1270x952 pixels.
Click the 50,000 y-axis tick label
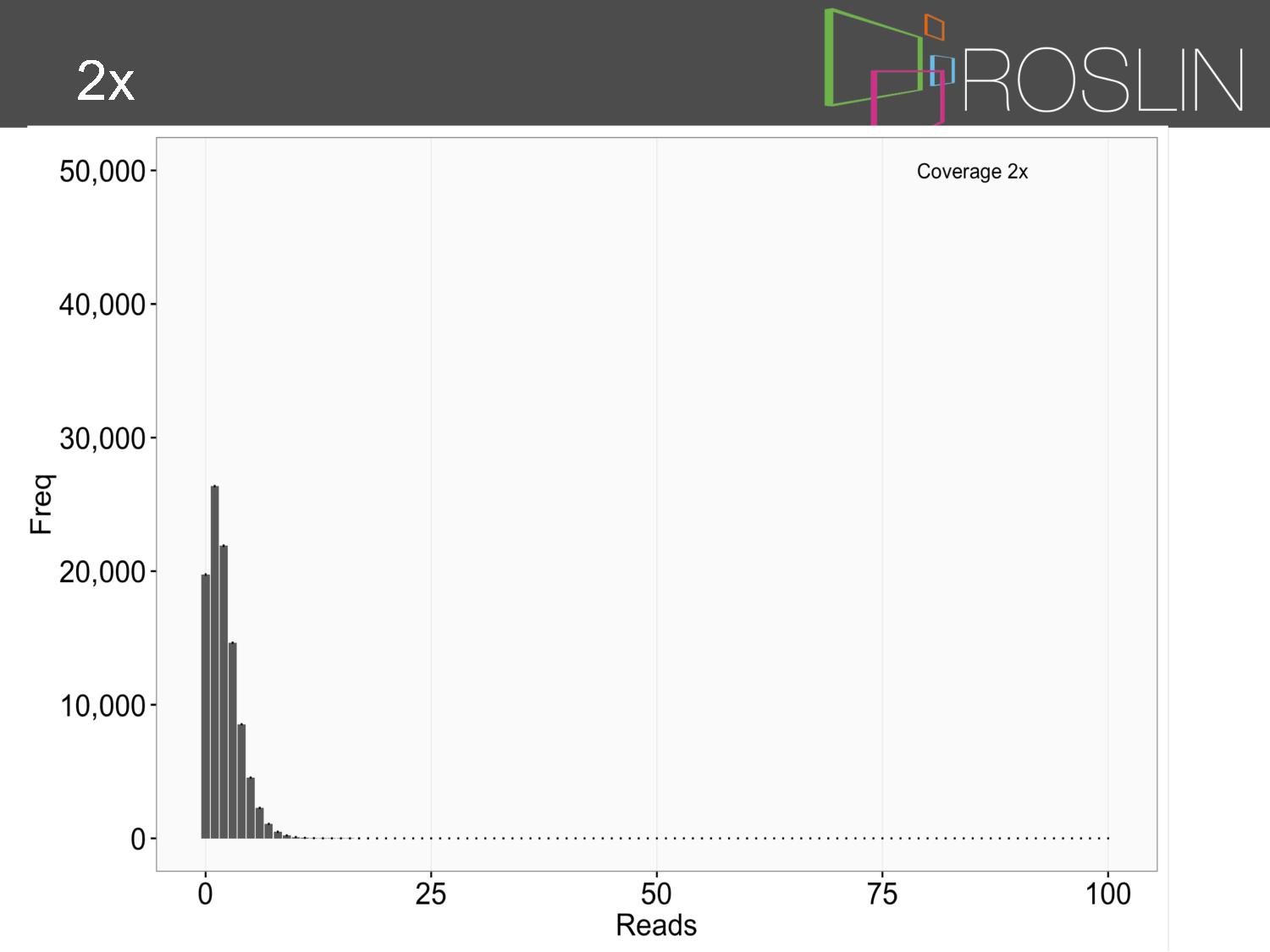click(102, 171)
